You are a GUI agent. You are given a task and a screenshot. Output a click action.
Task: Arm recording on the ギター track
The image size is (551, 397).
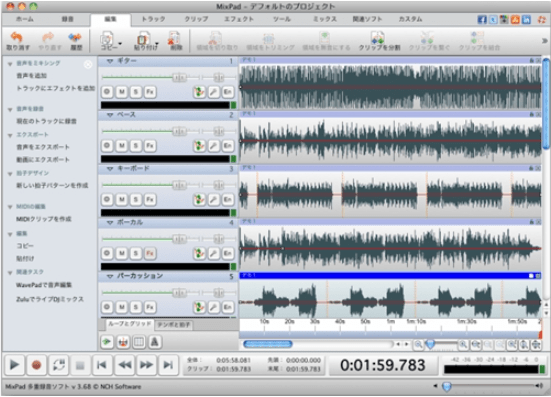107,92
